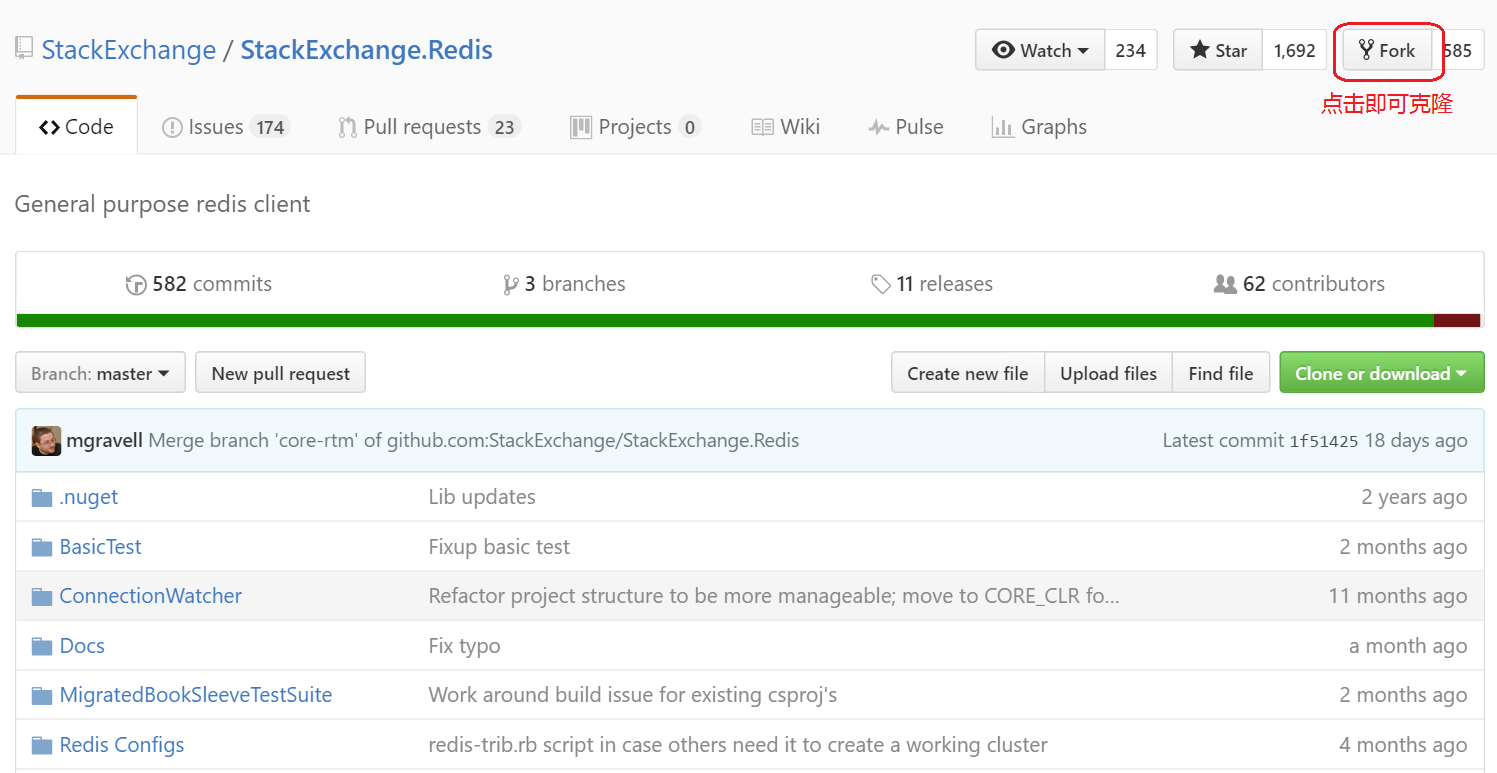Viewport: 1497px width, 773px height.
Task: Click the repository book icon beside StackExchange
Action: [24, 49]
